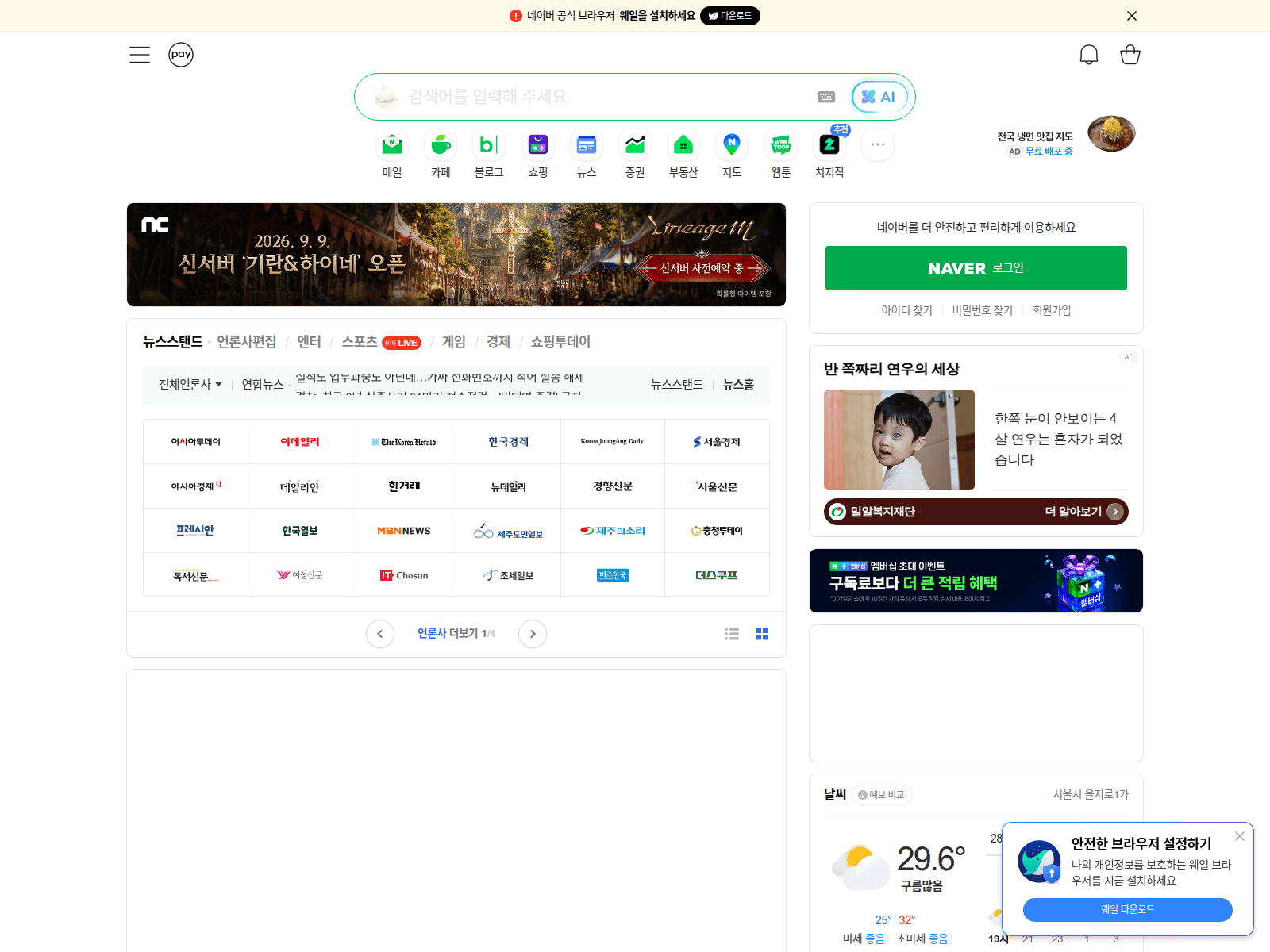Screen dimensions: 1270x952
Task: Close the safe browser setup popup
Action: coord(1240,836)
